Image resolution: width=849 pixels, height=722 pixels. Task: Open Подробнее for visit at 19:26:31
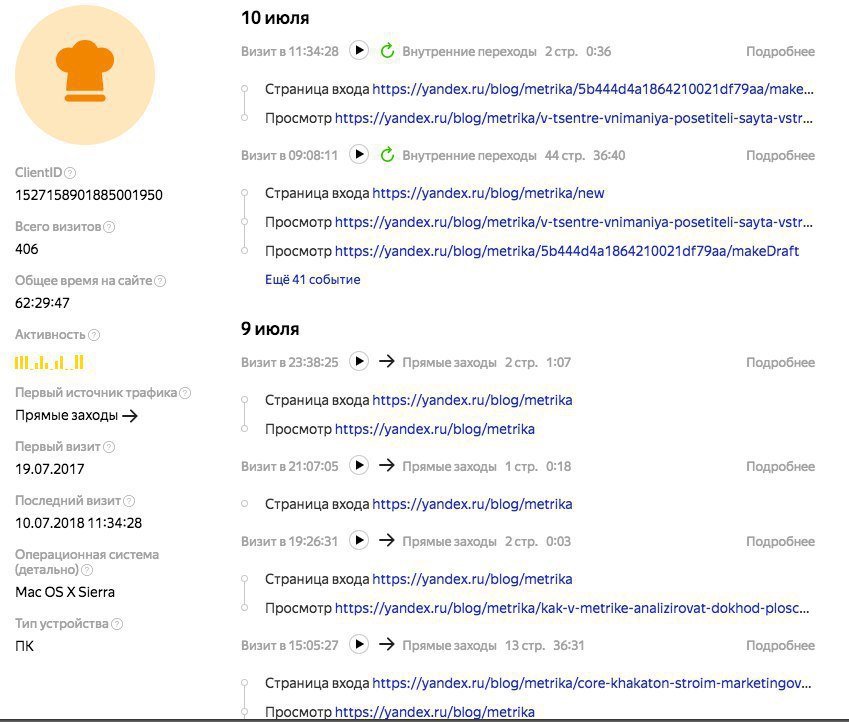780,541
